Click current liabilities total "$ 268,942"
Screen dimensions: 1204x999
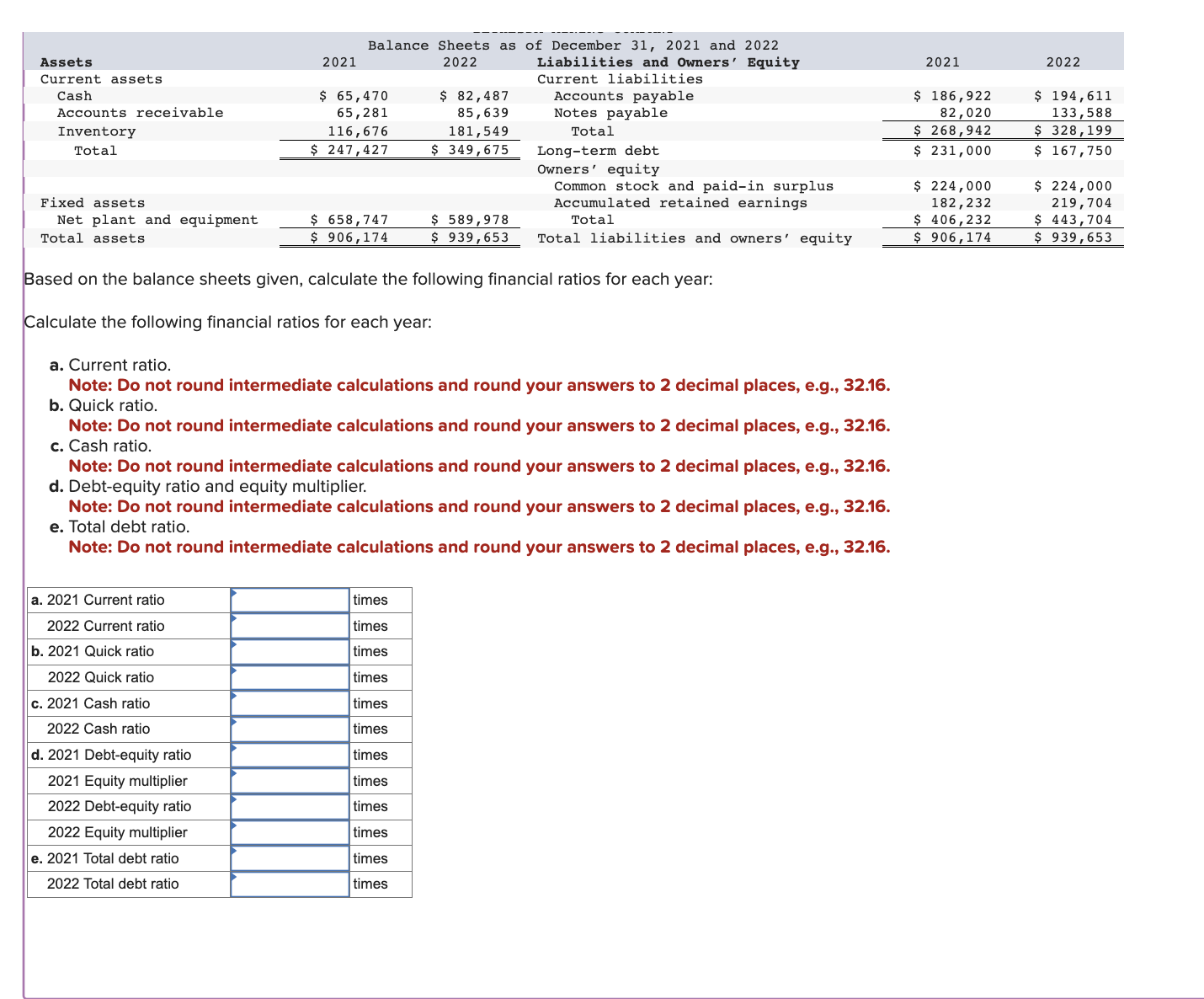[x=952, y=131]
